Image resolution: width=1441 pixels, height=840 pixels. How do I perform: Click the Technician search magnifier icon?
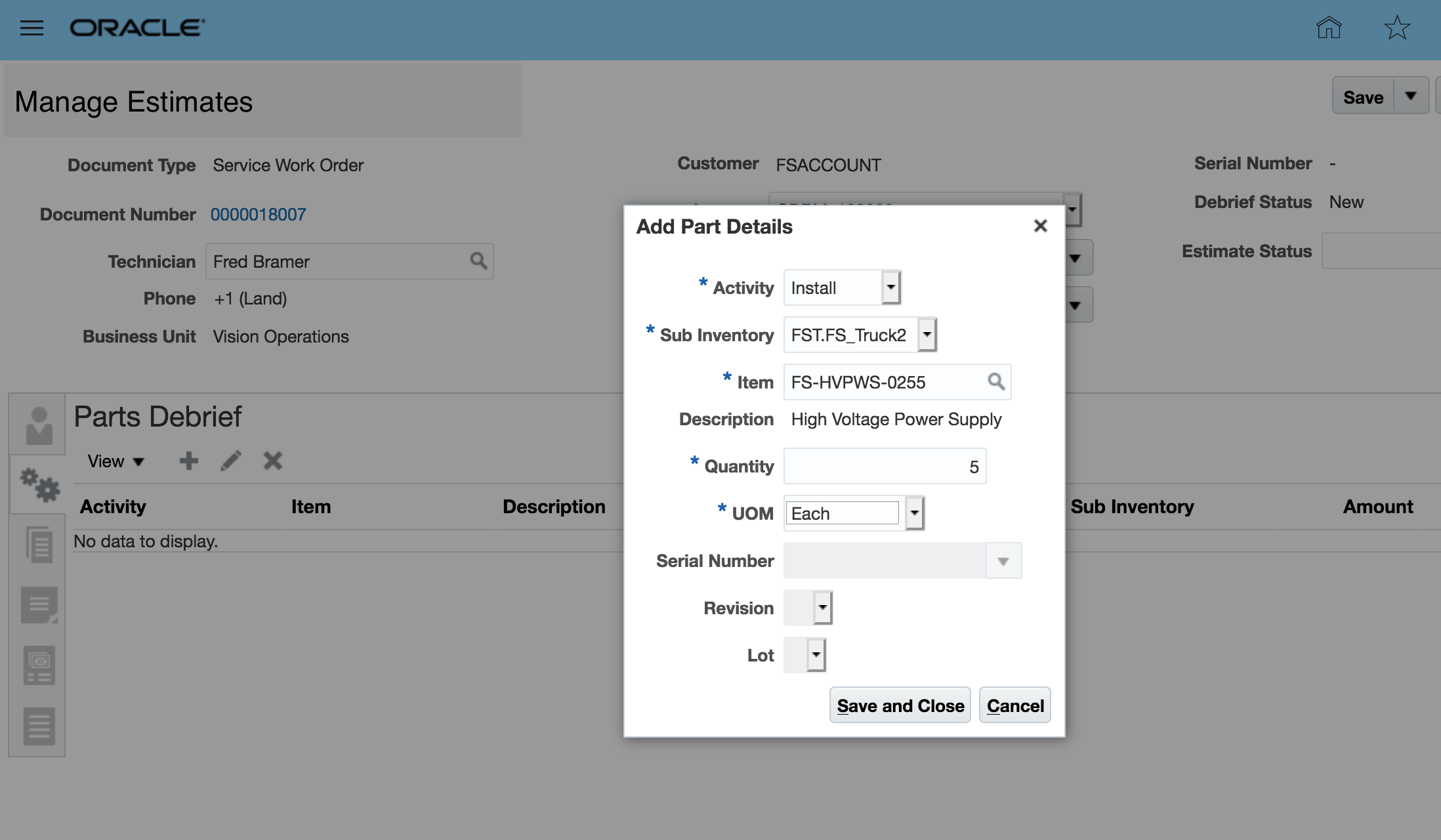(x=478, y=261)
